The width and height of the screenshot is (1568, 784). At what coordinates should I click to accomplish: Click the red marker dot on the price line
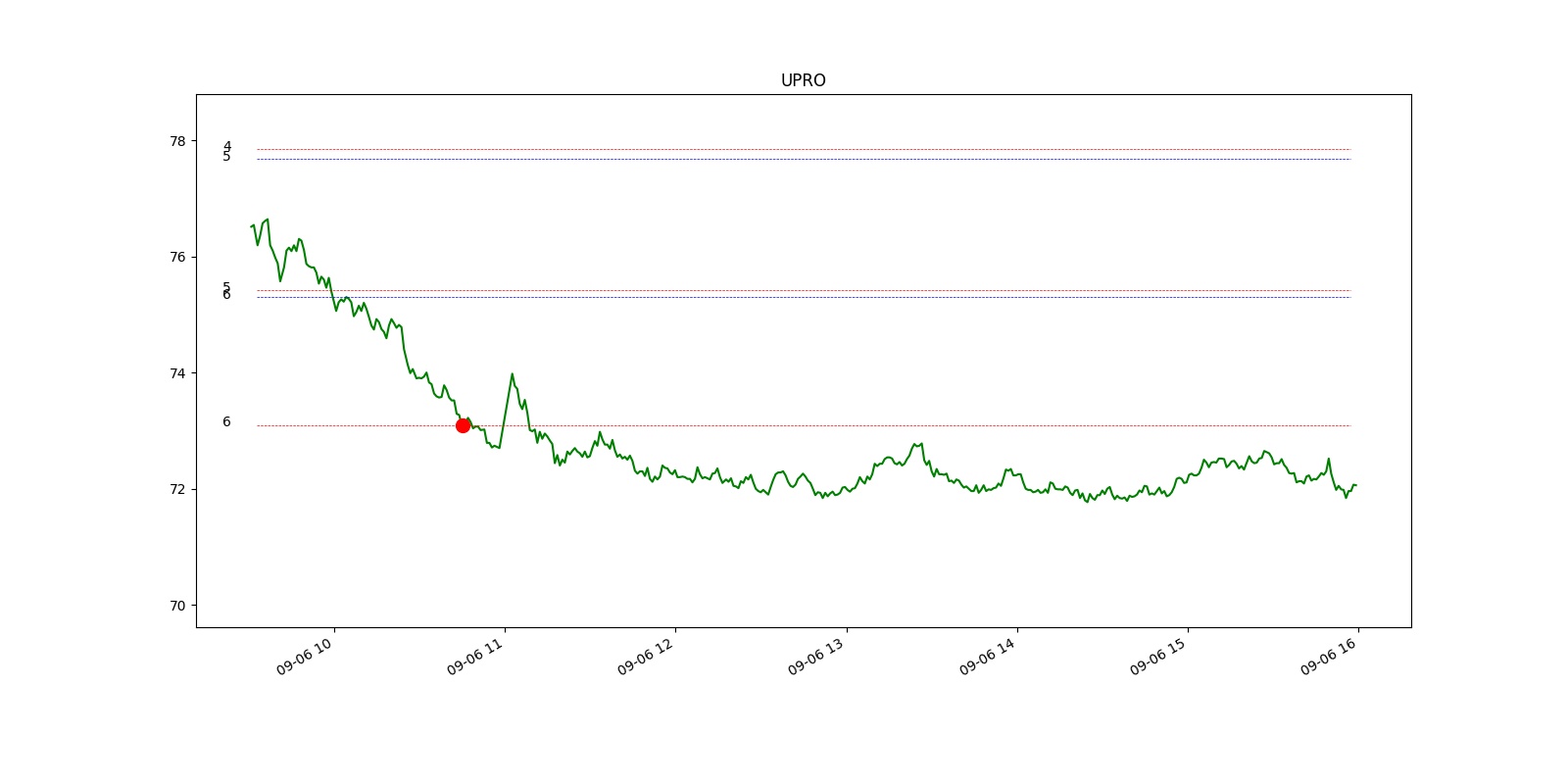coord(463,425)
